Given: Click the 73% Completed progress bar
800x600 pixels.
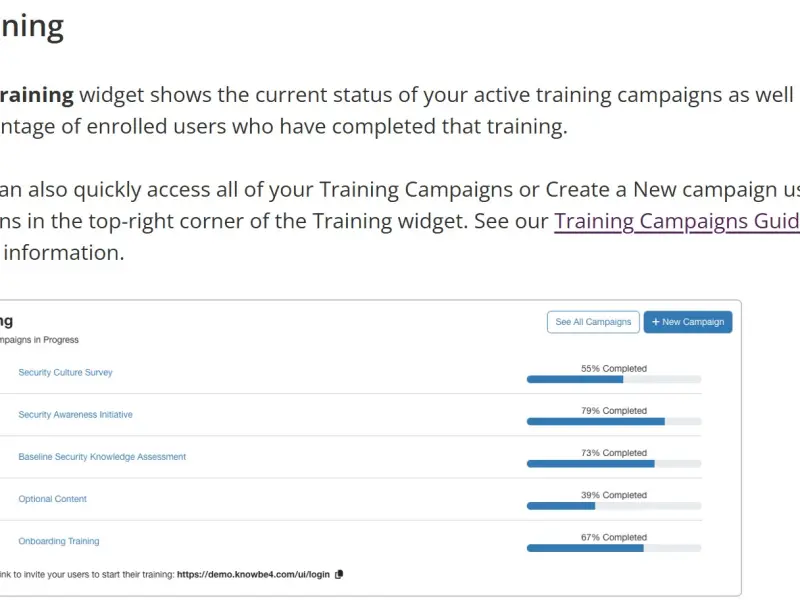Looking at the screenshot, I should click(x=613, y=464).
